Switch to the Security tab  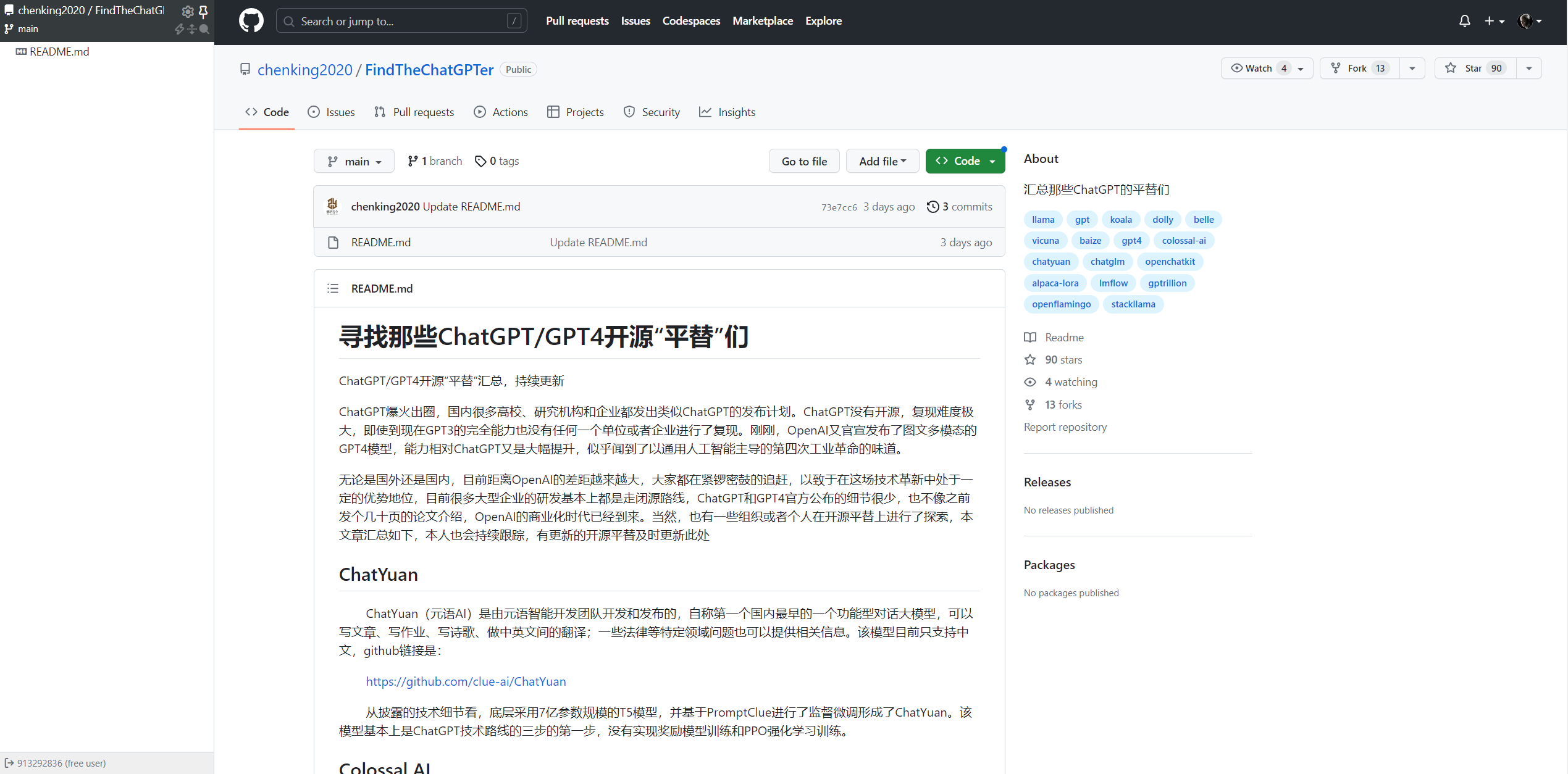tap(652, 112)
